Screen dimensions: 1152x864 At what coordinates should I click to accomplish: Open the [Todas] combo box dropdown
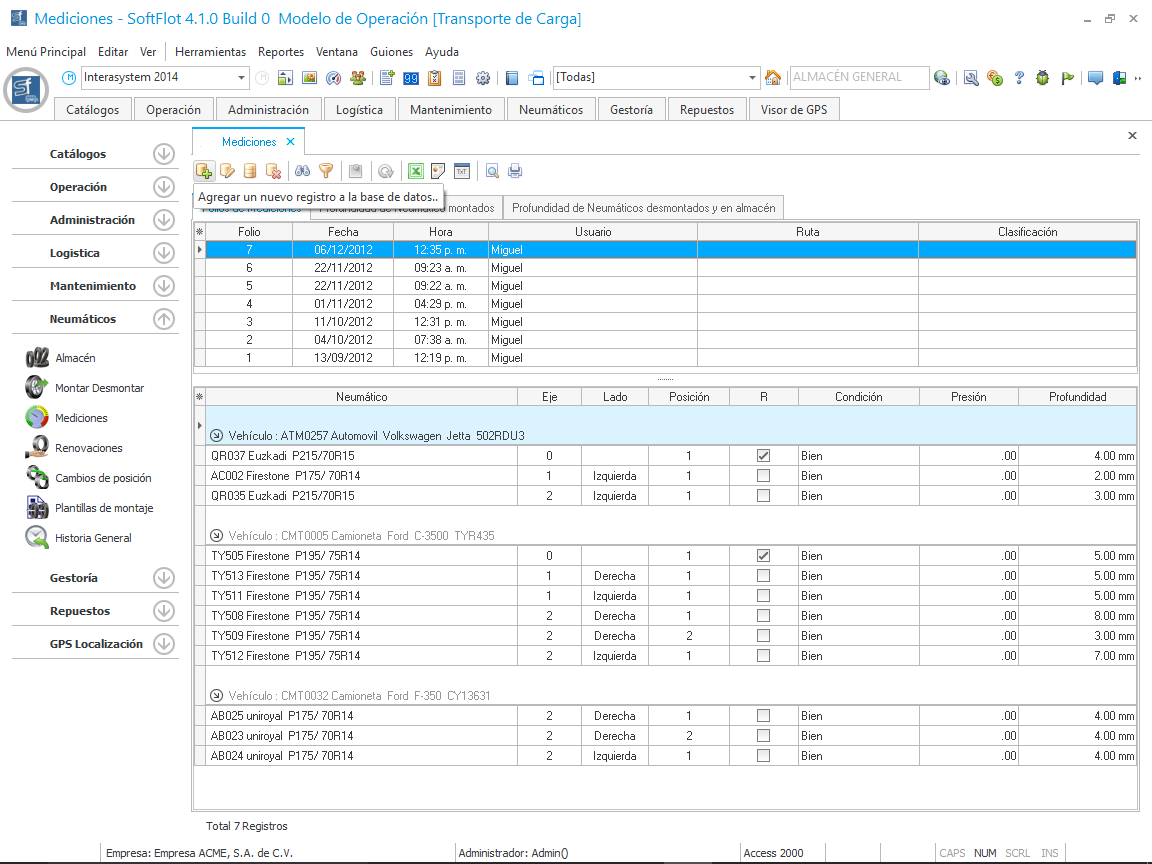[753, 78]
